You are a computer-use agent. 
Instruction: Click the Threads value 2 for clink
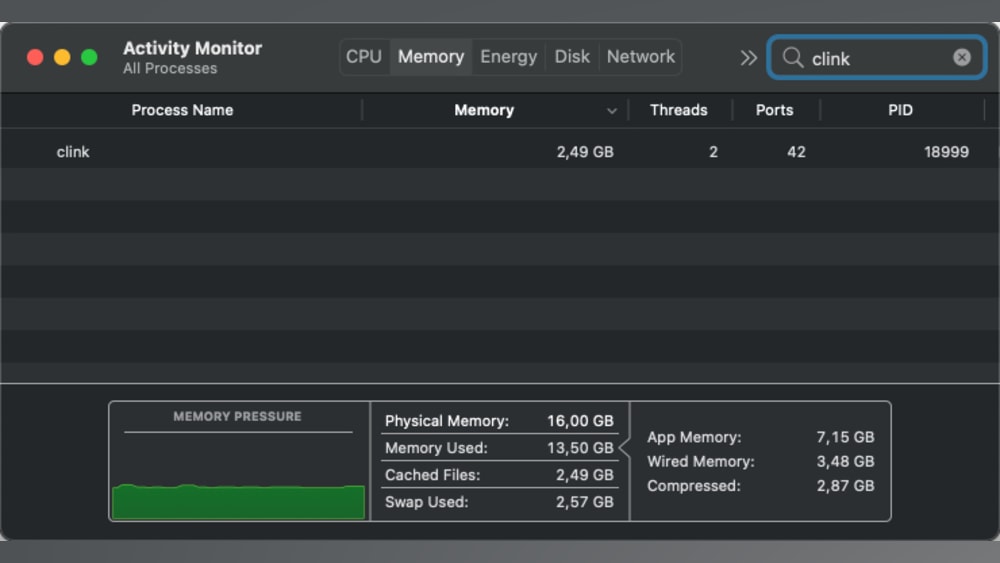coord(713,152)
